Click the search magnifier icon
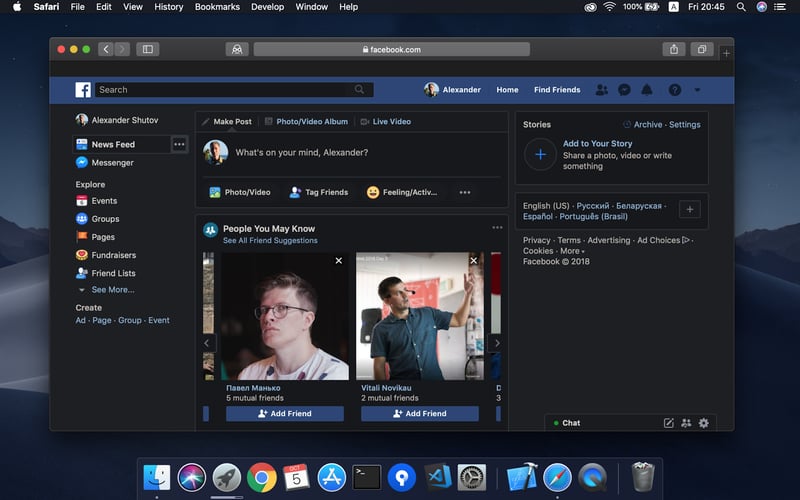This screenshot has height=500, width=800. [359, 90]
